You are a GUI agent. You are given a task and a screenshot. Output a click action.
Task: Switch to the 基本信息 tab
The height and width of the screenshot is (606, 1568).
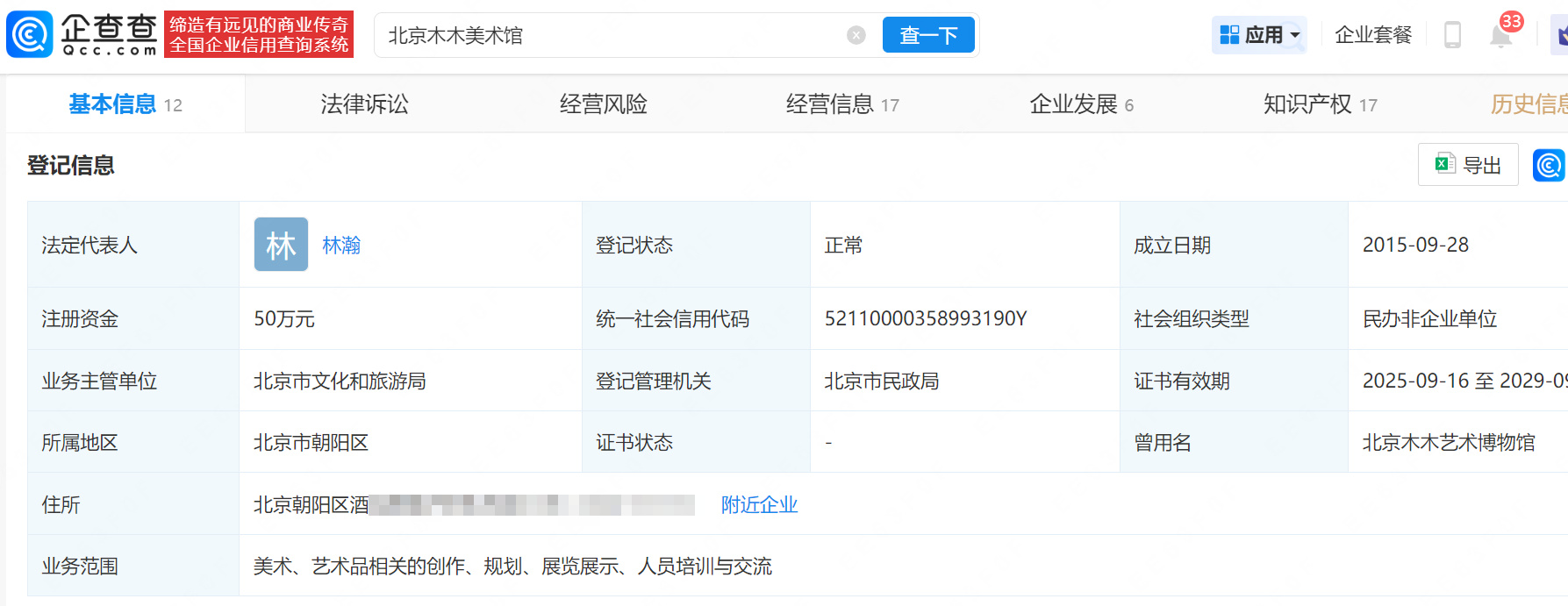125,104
